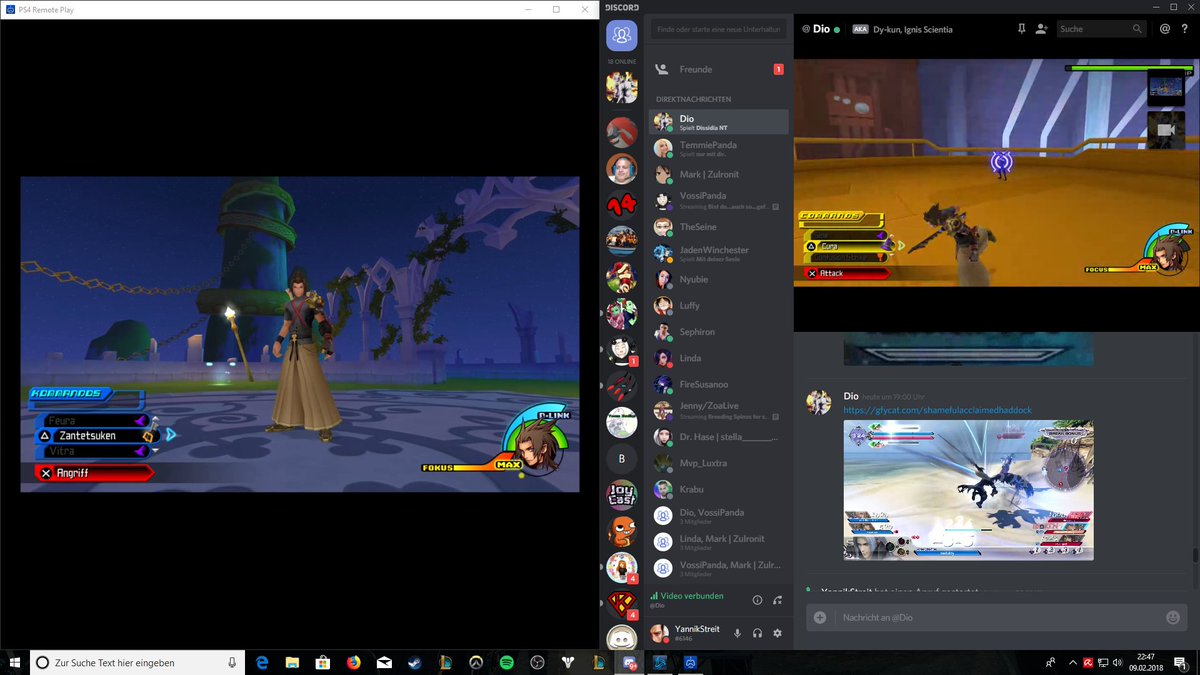Click Windows search box 'Zur Suche Text hier eingeben'

coord(137,662)
